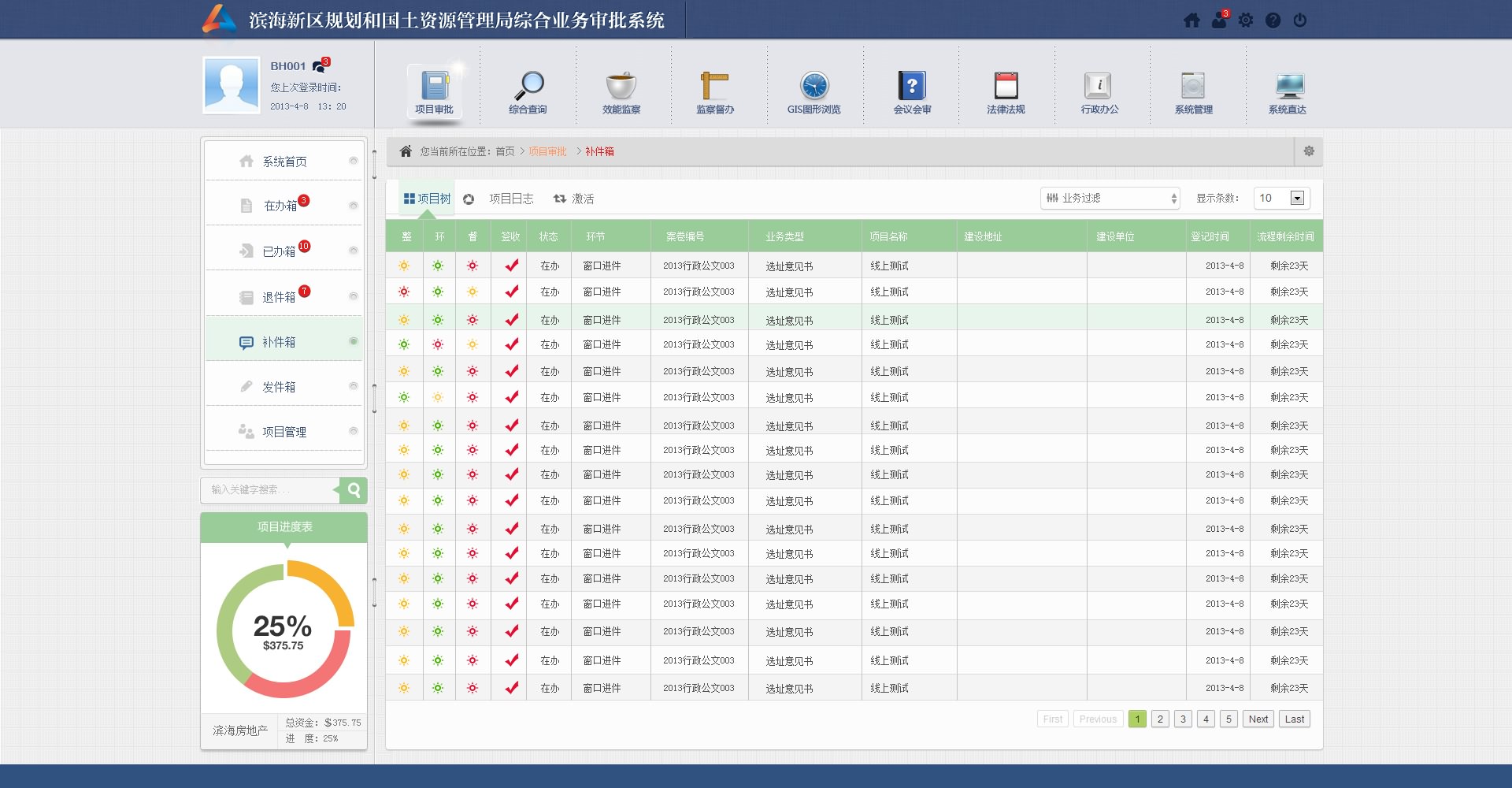Toggle radio dot beside 发件箱
Image resolution: width=1512 pixels, height=788 pixels.
click(354, 386)
